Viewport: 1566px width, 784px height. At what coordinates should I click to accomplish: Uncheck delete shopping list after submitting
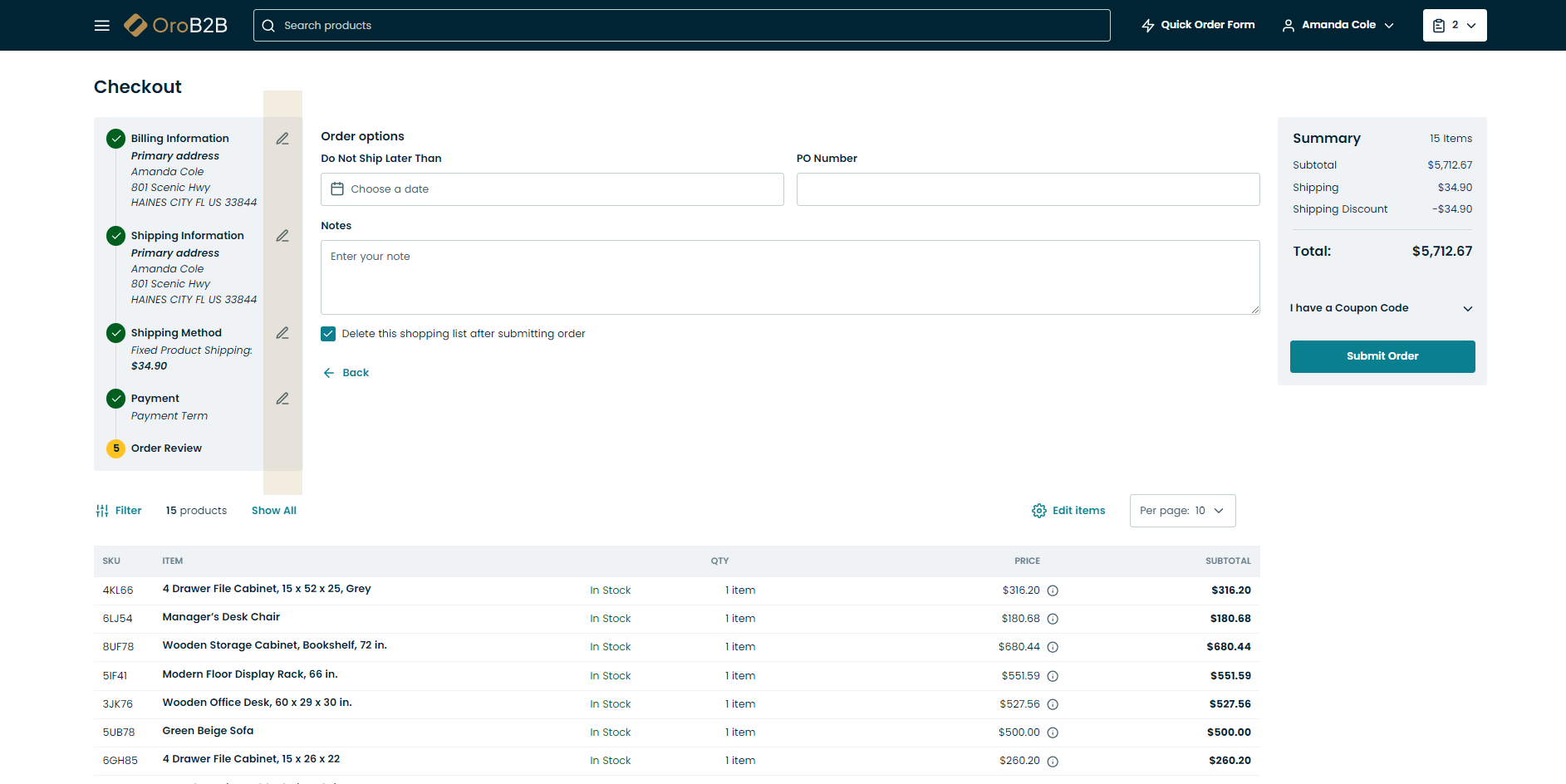click(x=328, y=334)
